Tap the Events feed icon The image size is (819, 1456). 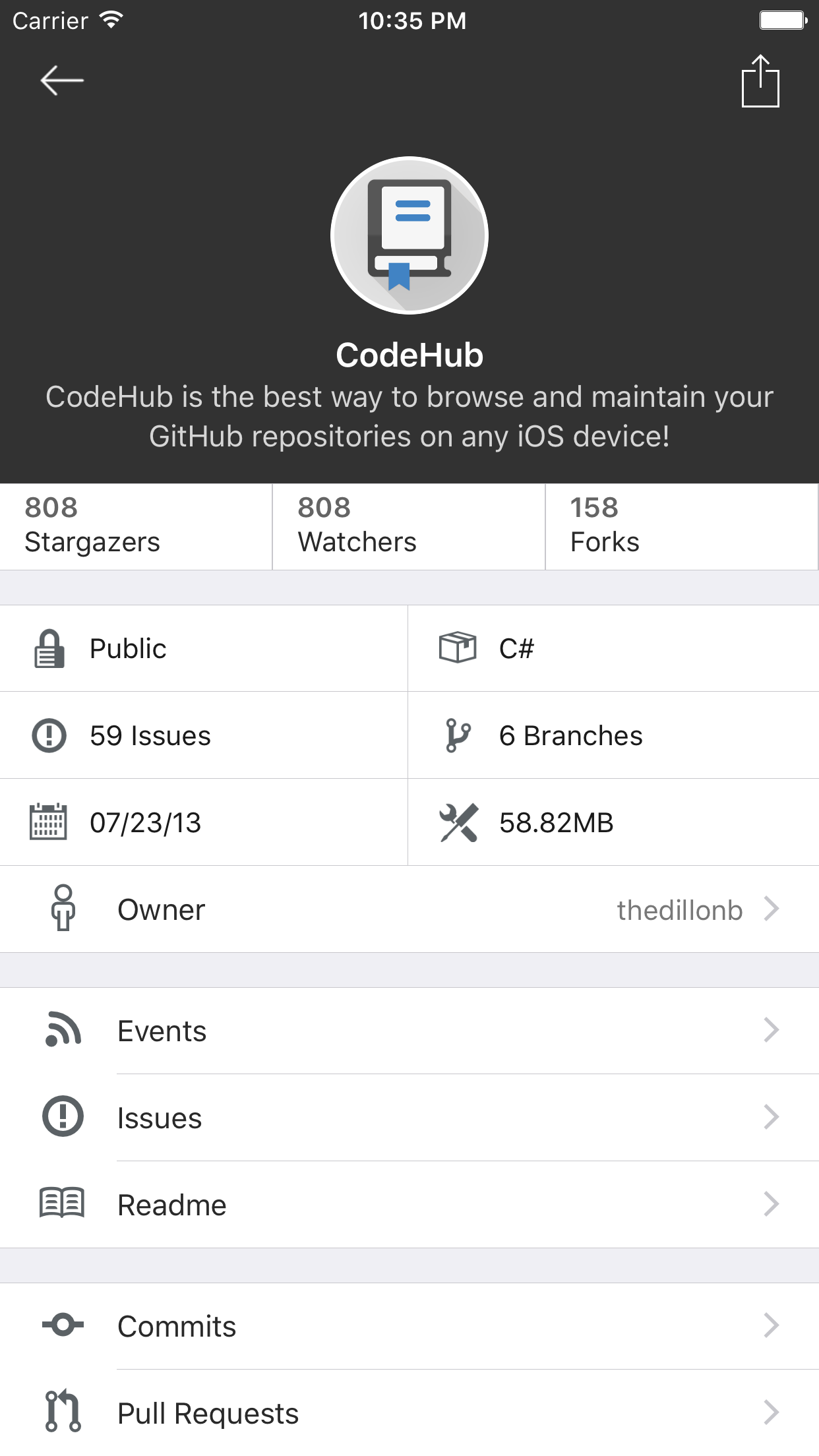[x=63, y=1030]
